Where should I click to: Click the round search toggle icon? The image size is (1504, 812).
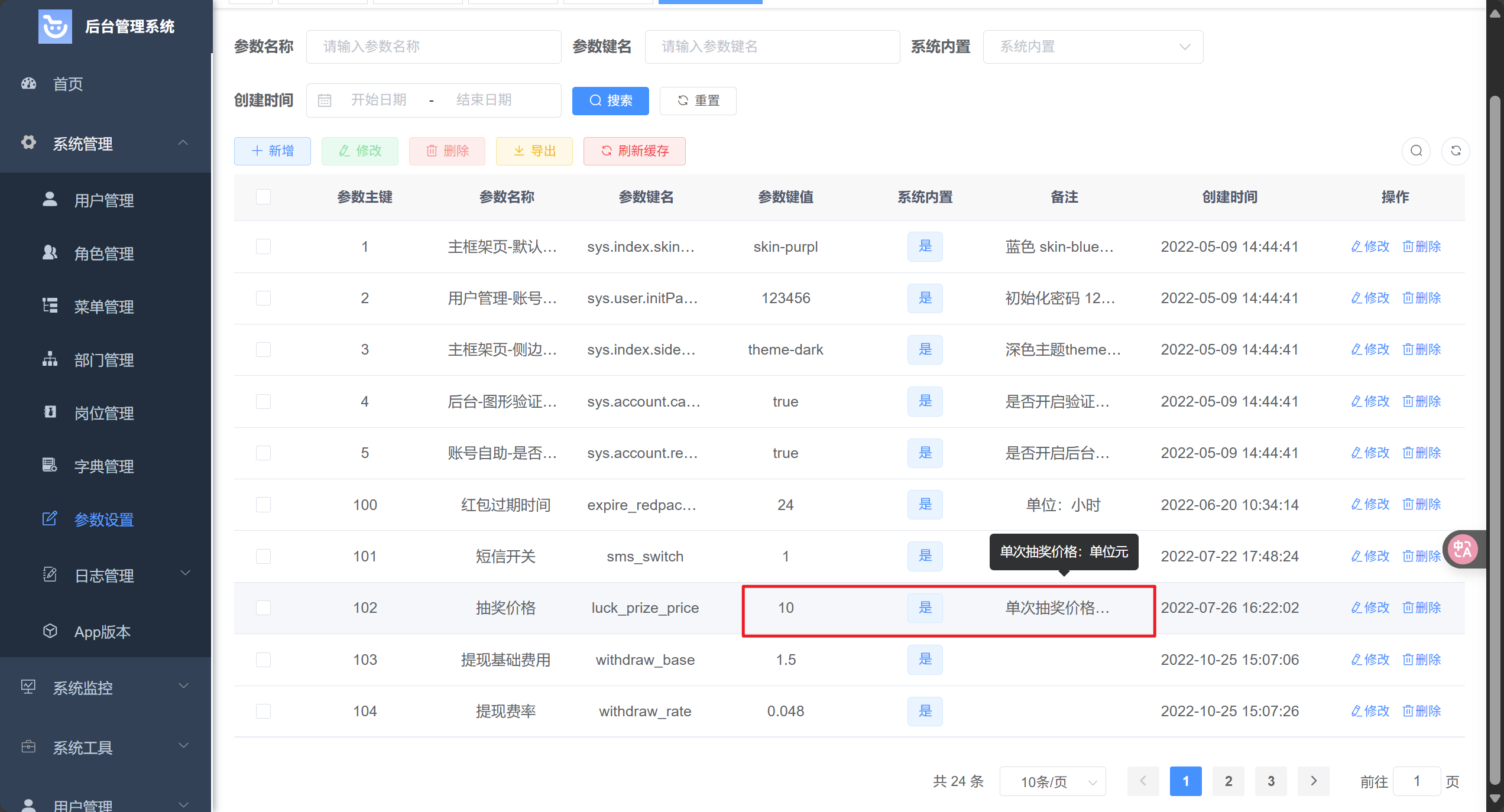tap(1416, 151)
